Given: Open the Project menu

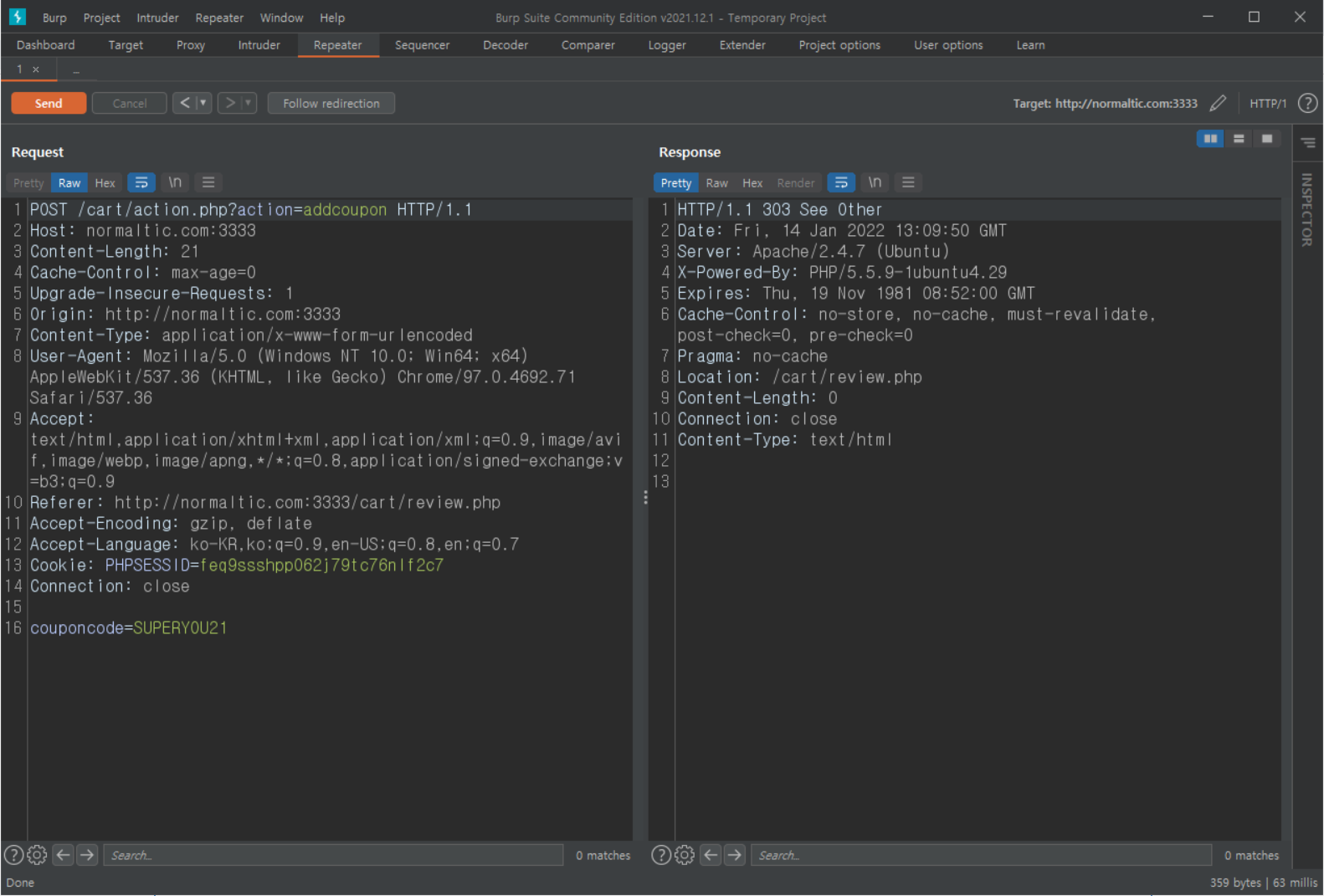Looking at the screenshot, I should click(x=101, y=18).
